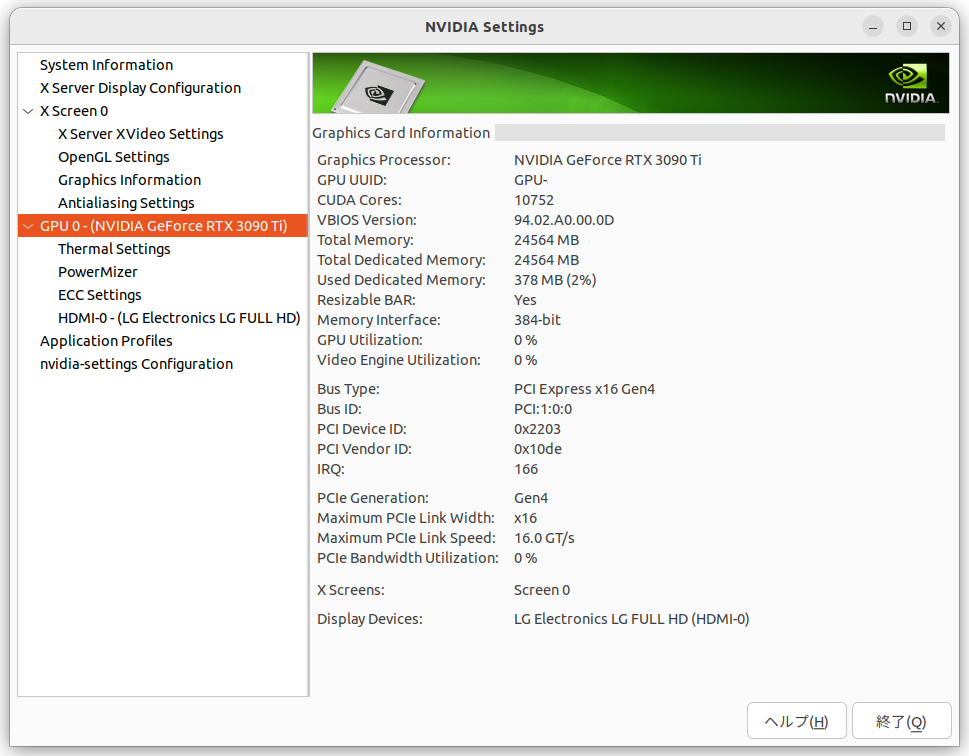Click PCI Device ID value 0x2203
This screenshot has width=969, height=756.
click(x=537, y=429)
